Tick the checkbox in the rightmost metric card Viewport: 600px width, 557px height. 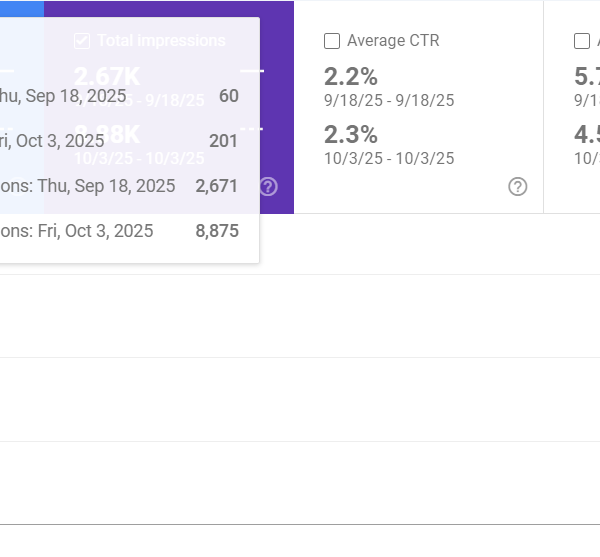click(x=582, y=41)
